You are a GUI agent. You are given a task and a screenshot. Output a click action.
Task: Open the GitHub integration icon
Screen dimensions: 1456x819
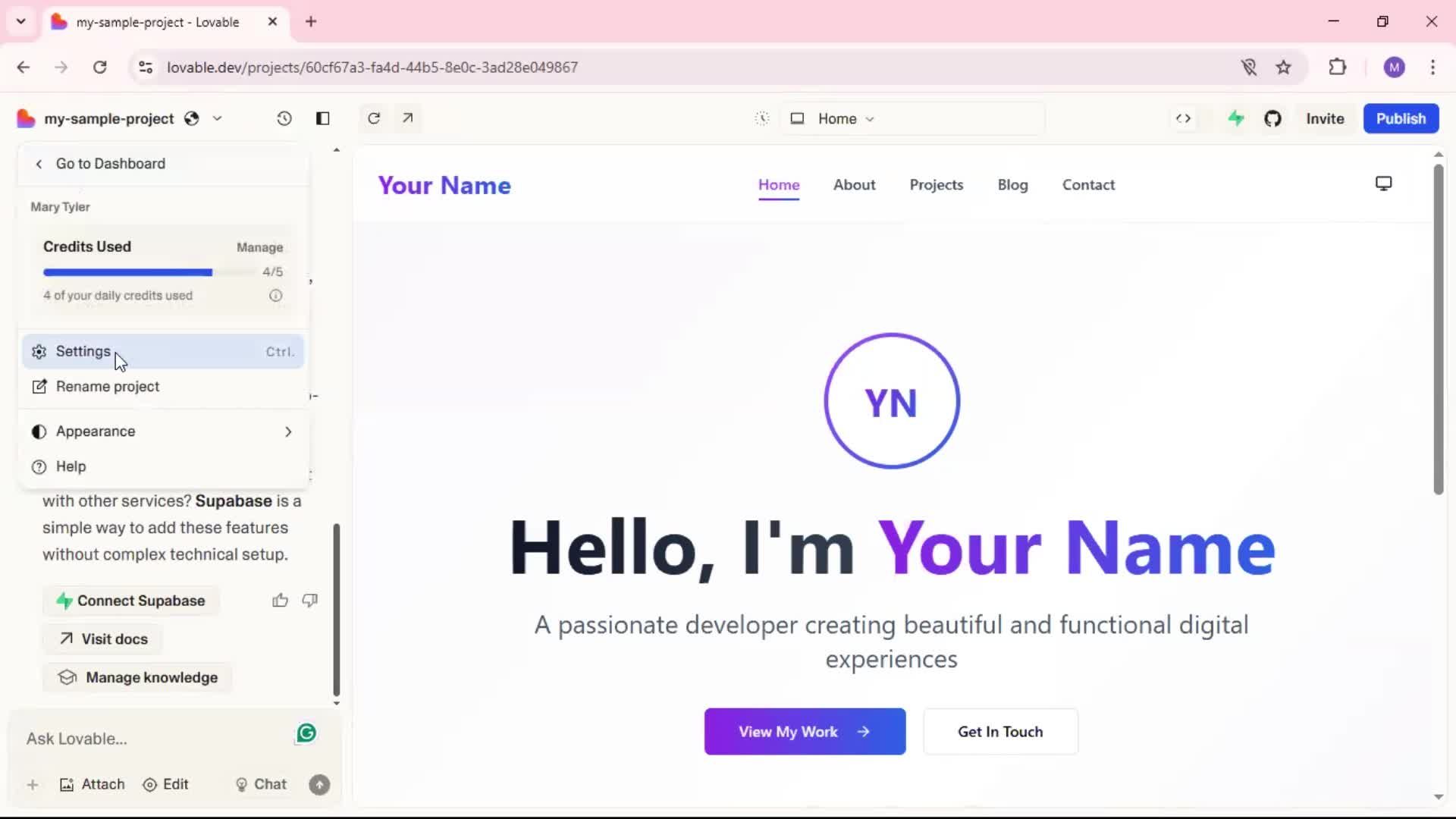(x=1272, y=118)
